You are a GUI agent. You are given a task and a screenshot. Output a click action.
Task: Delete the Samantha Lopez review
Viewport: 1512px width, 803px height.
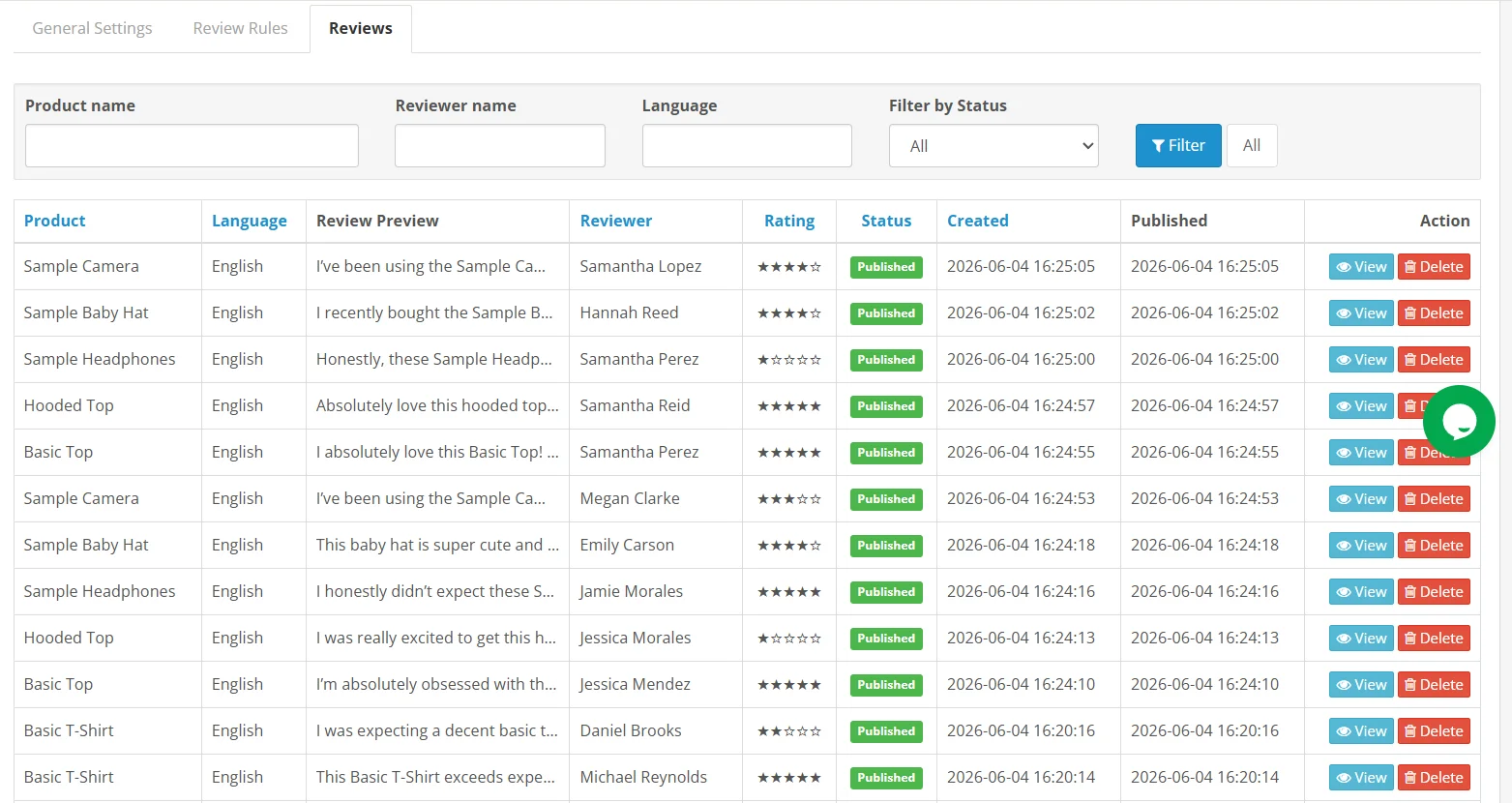pyautogui.click(x=1434, y=267)
